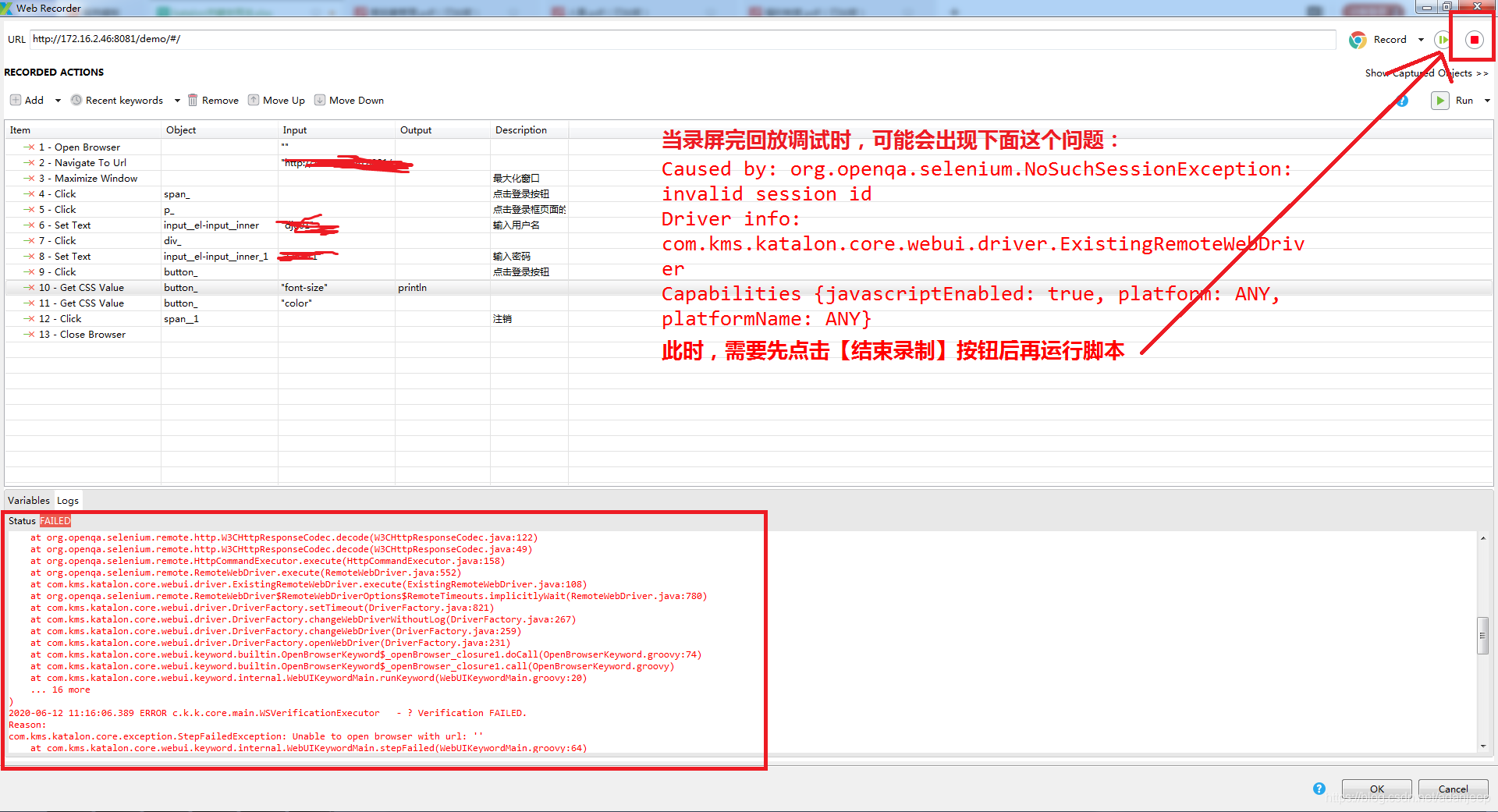
Task: Select the '10 - Get CSS Value' step
Action: pos(81,288)
